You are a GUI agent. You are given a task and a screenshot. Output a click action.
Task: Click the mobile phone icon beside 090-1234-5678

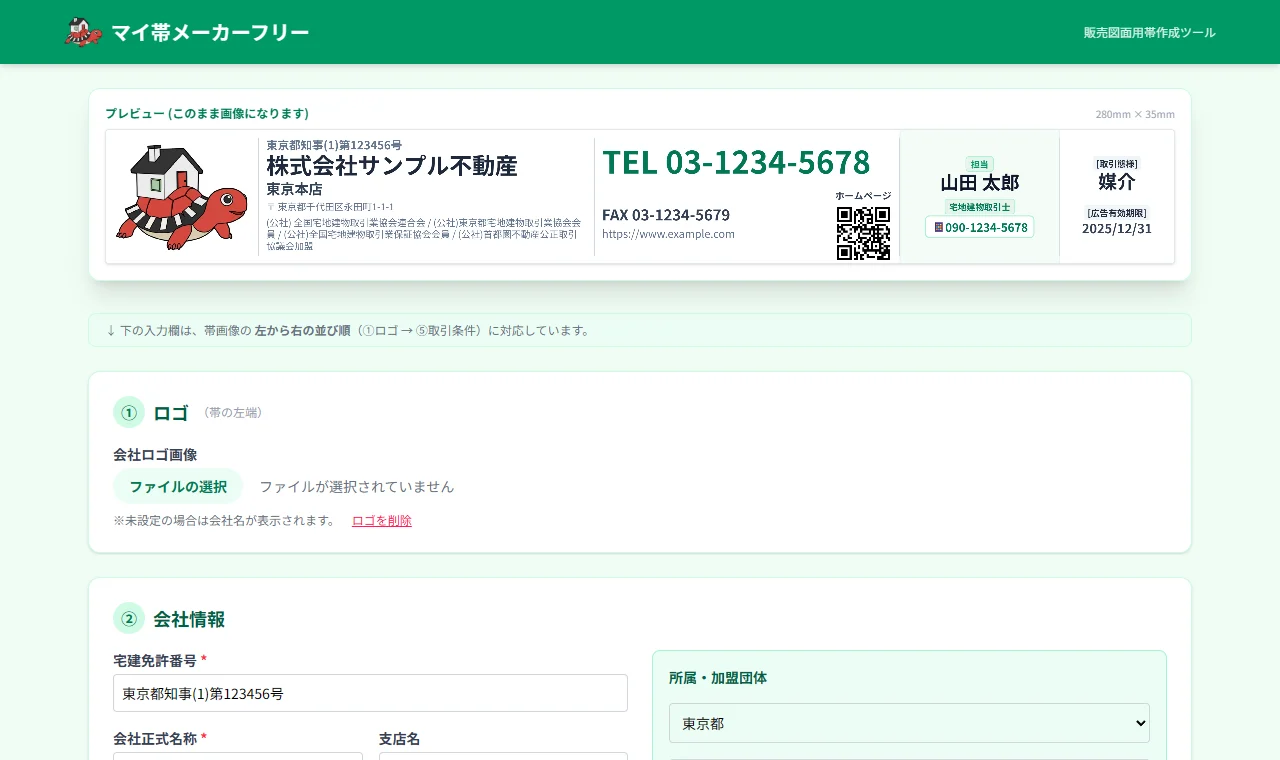pyautogui.click(x=938, y=227)
